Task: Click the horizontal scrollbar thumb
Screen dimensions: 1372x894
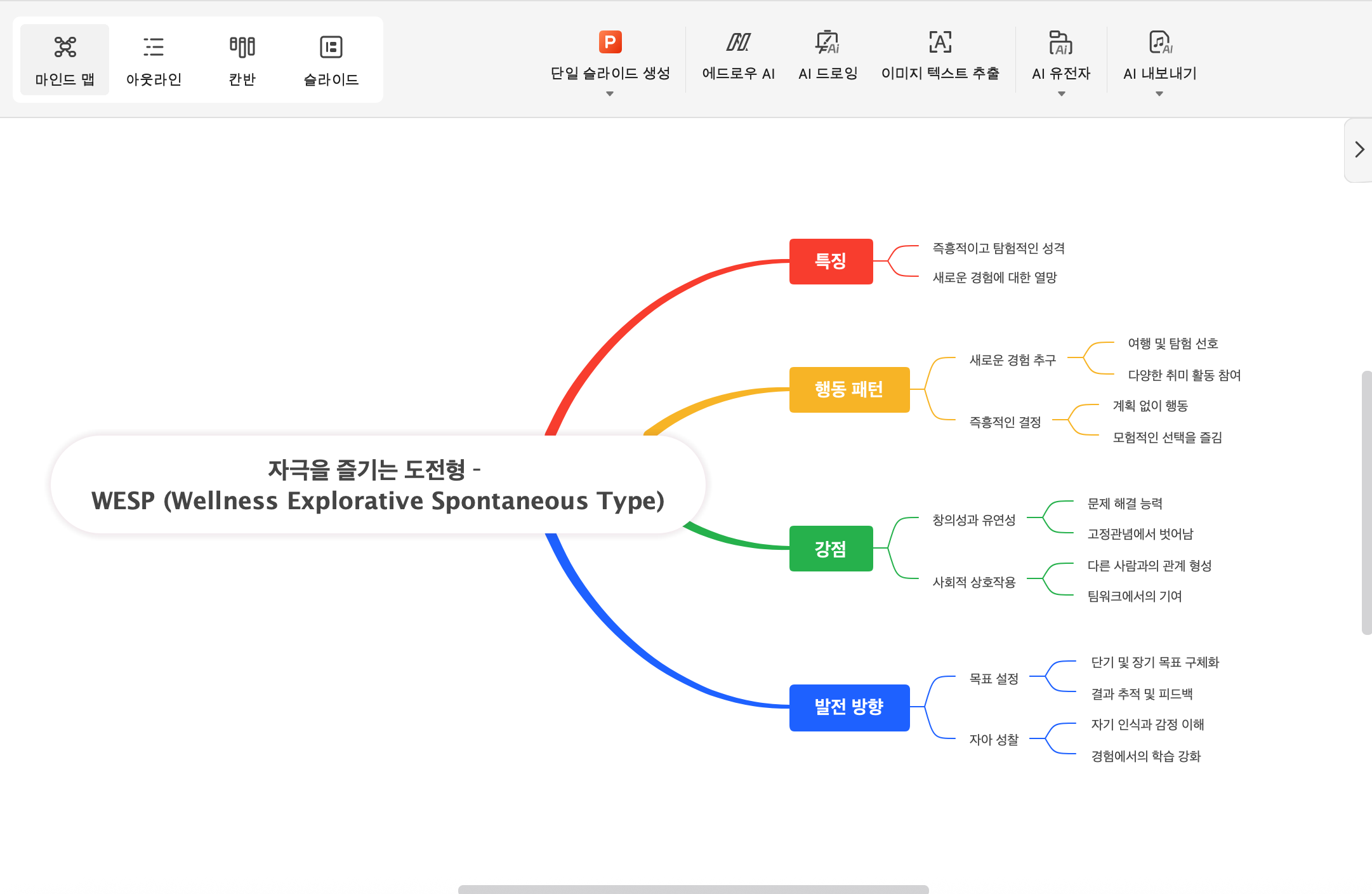Action: pos(694,890)
